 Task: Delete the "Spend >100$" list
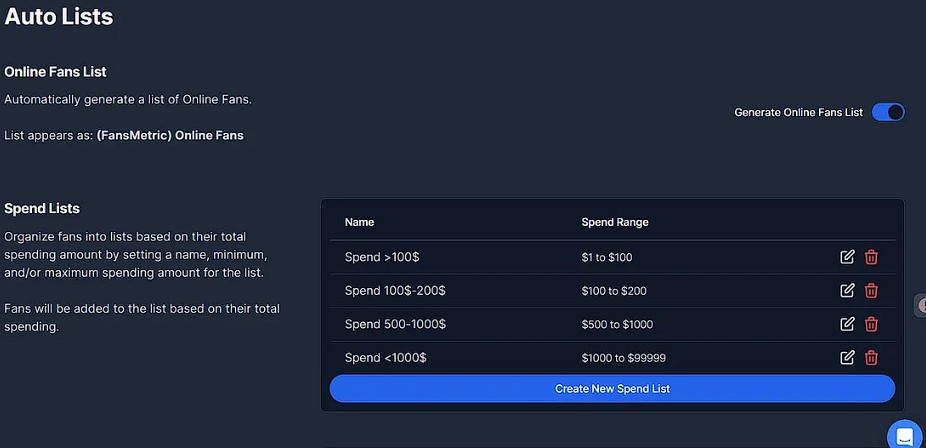pos(871,257)
